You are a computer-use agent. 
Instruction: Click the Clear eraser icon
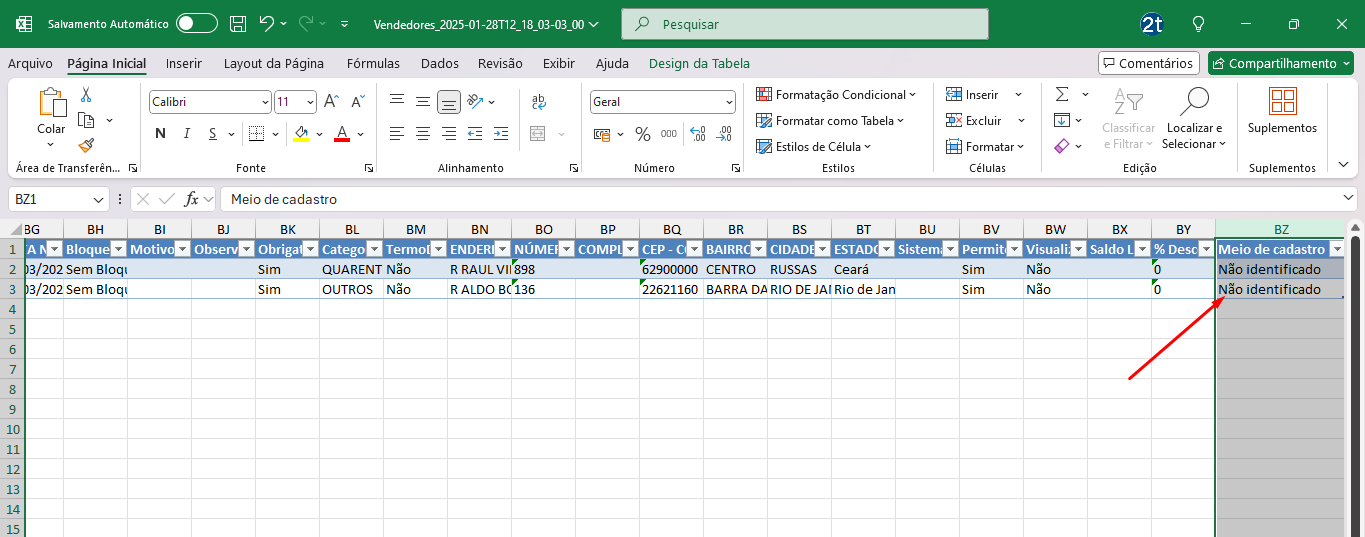pyautogui.click(x=1062, y=146)
